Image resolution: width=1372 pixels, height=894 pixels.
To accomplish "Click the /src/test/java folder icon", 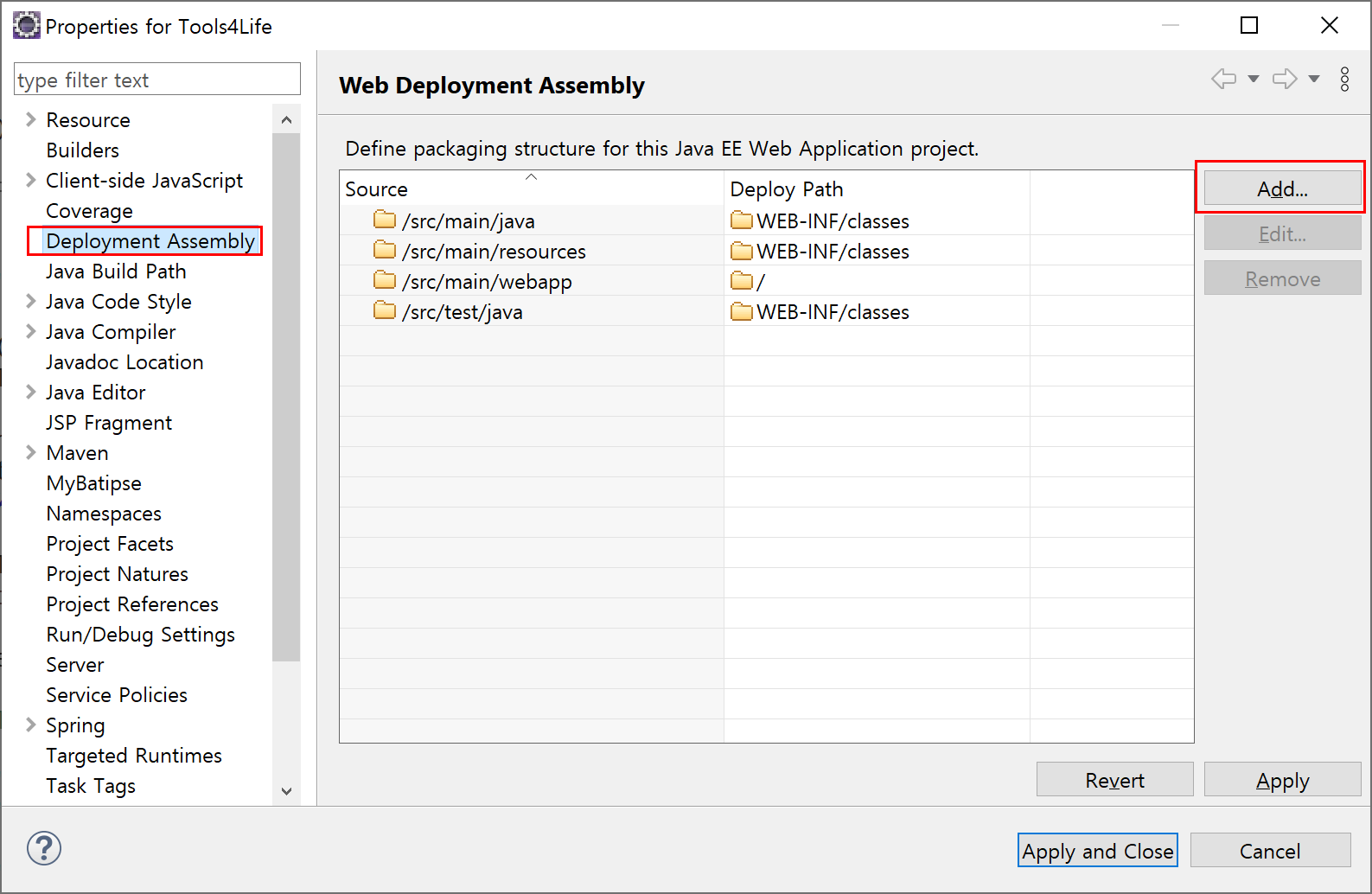I will (x=385, y=310).
